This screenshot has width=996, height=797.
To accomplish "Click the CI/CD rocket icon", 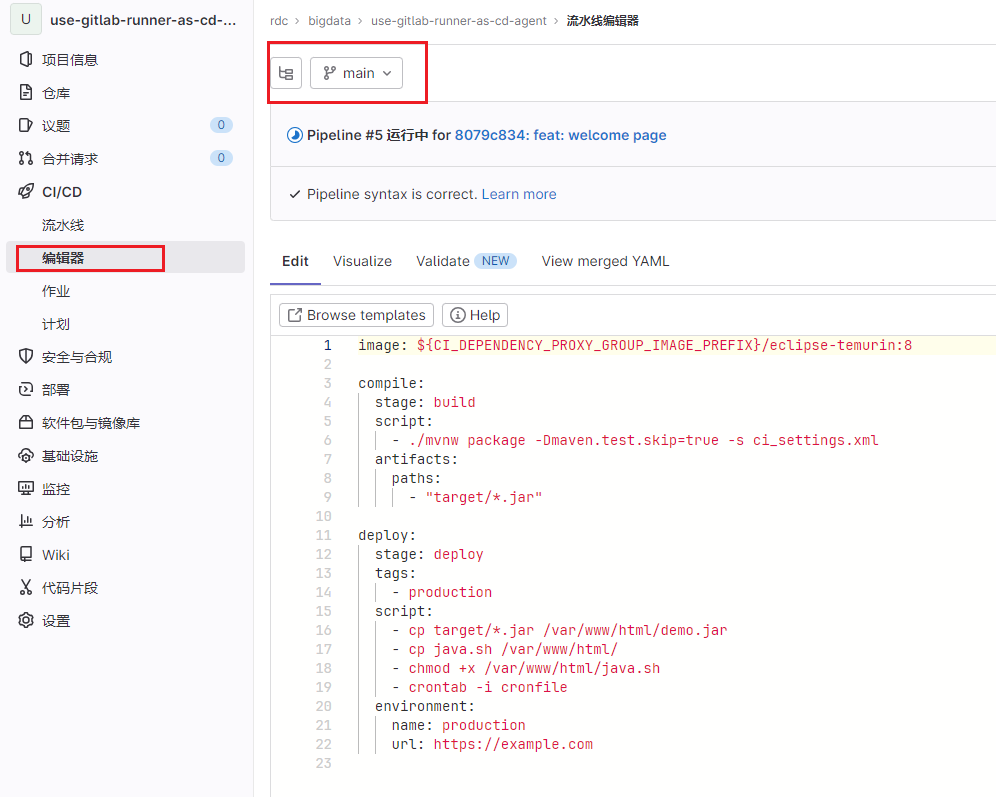I will pyautogui.click(x=26, y=192).
